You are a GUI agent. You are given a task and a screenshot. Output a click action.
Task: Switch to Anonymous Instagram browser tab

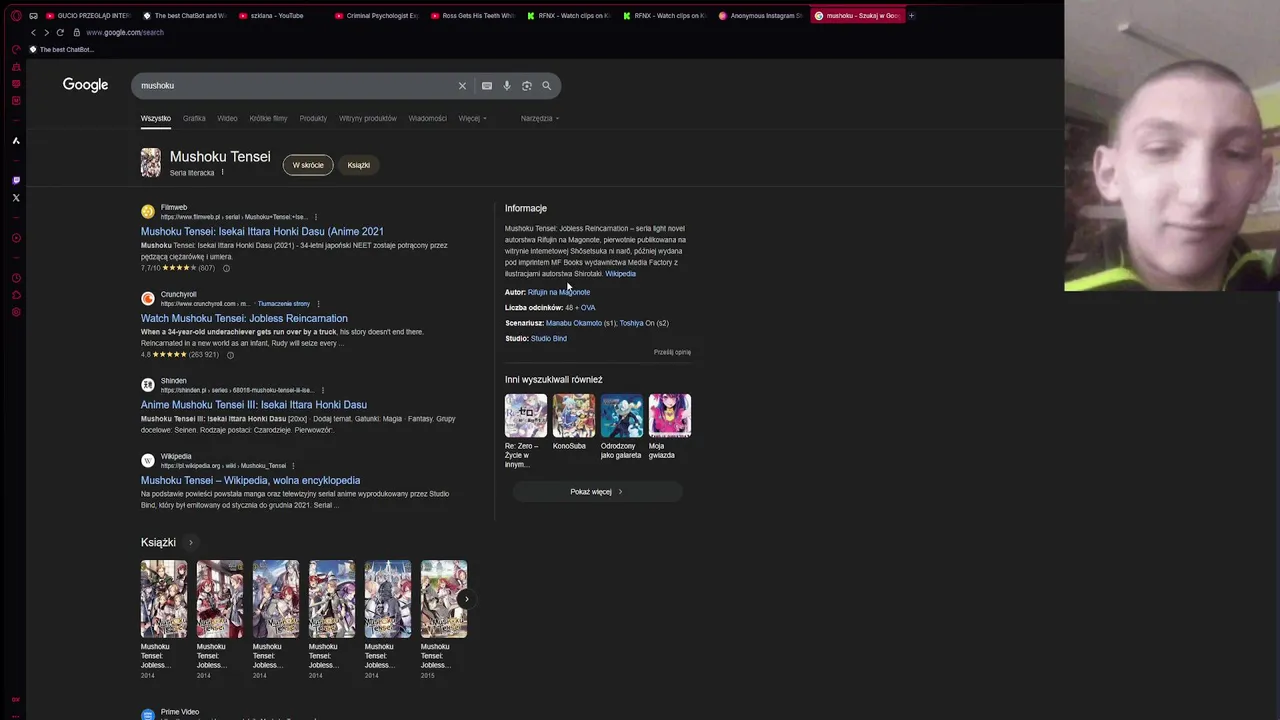761,15
